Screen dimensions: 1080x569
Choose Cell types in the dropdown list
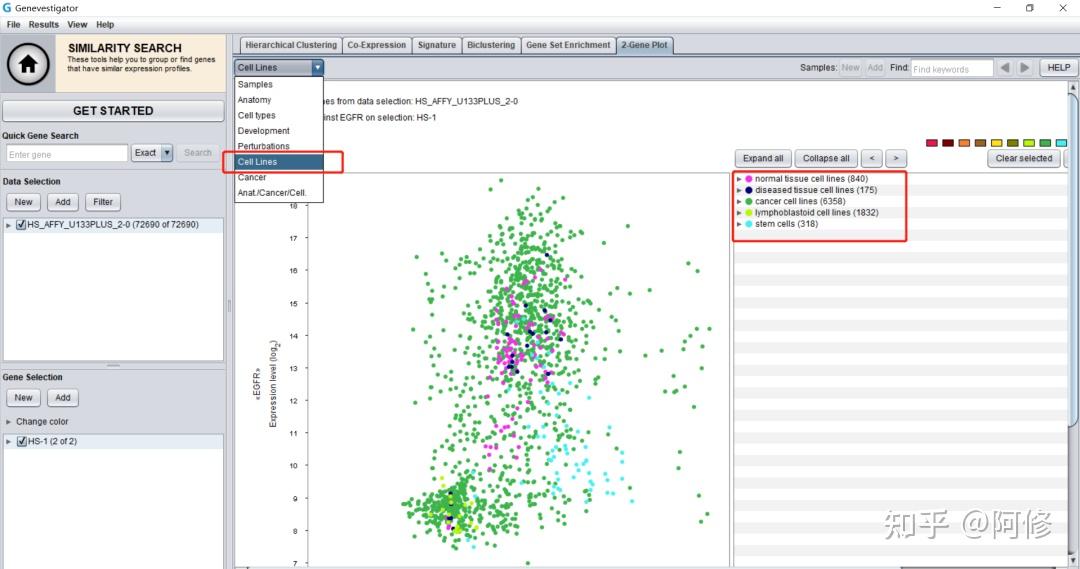278,115
